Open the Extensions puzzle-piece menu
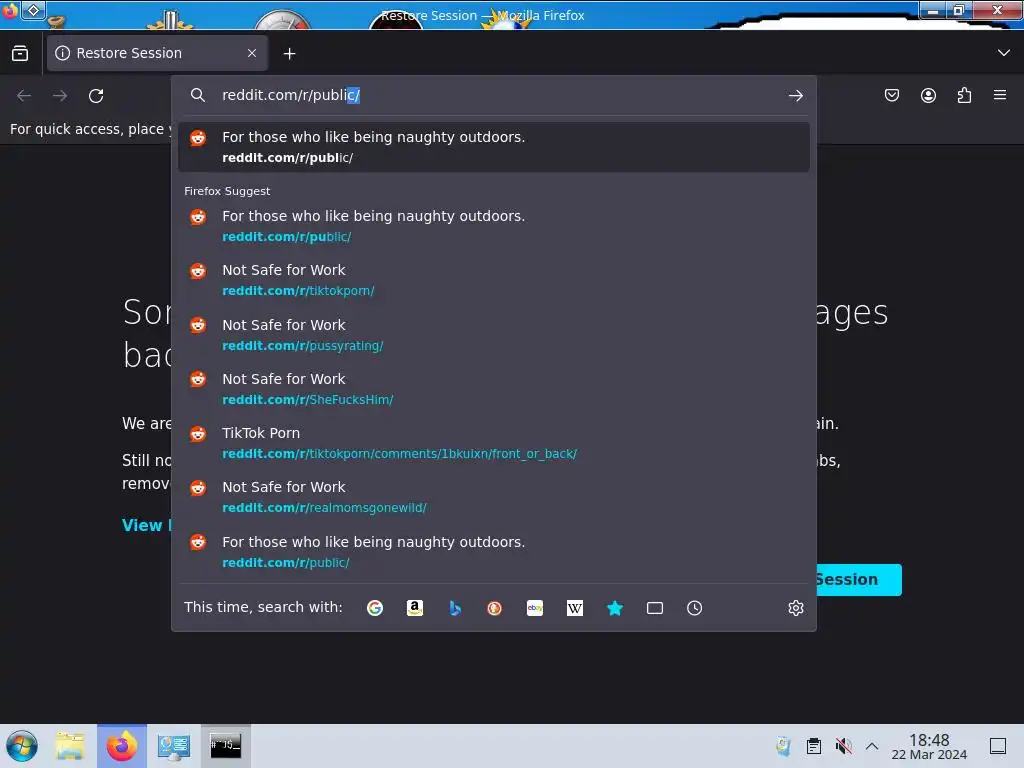Image resolution: width=1024 pixels, height=768 pixels. [x=964, y=95]
